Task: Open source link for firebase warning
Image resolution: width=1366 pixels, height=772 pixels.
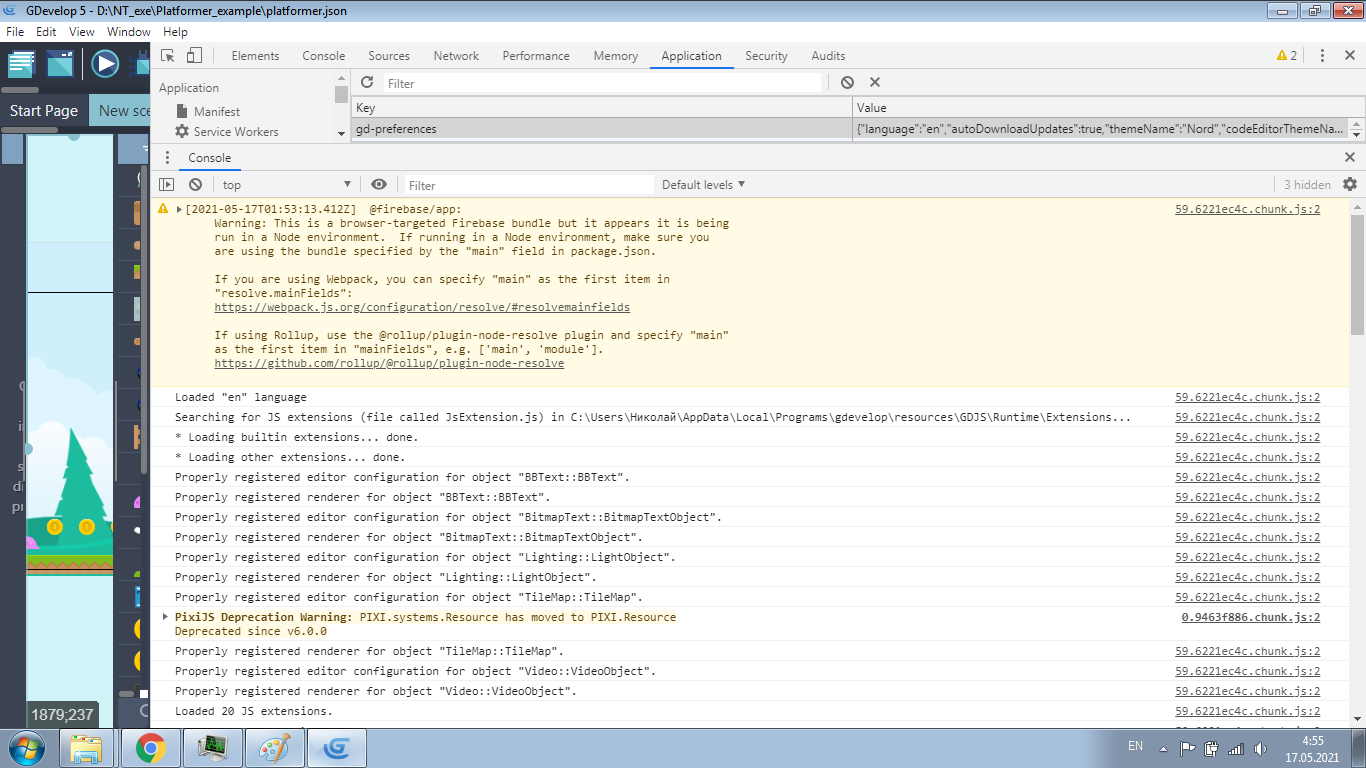Action: pos(1247,210)
